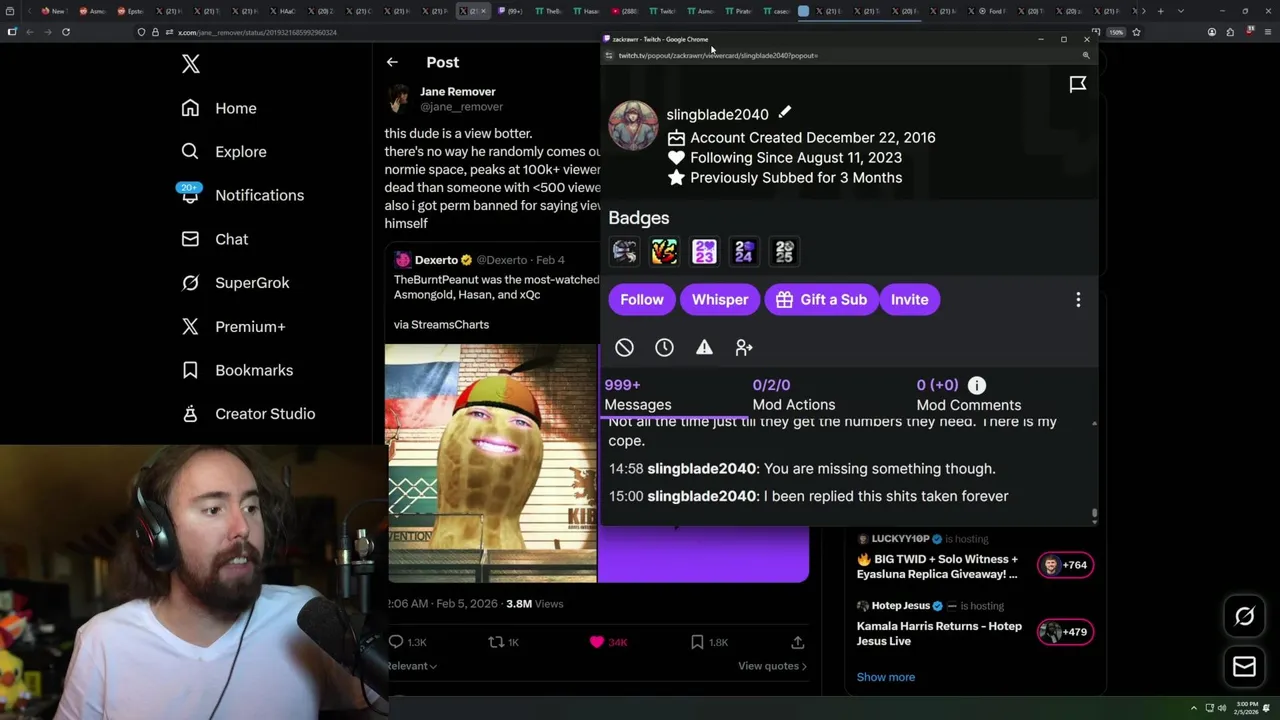This screenshot has height=720, width=1280.
Task: Click the Invite button
Action: click(910, 300)
